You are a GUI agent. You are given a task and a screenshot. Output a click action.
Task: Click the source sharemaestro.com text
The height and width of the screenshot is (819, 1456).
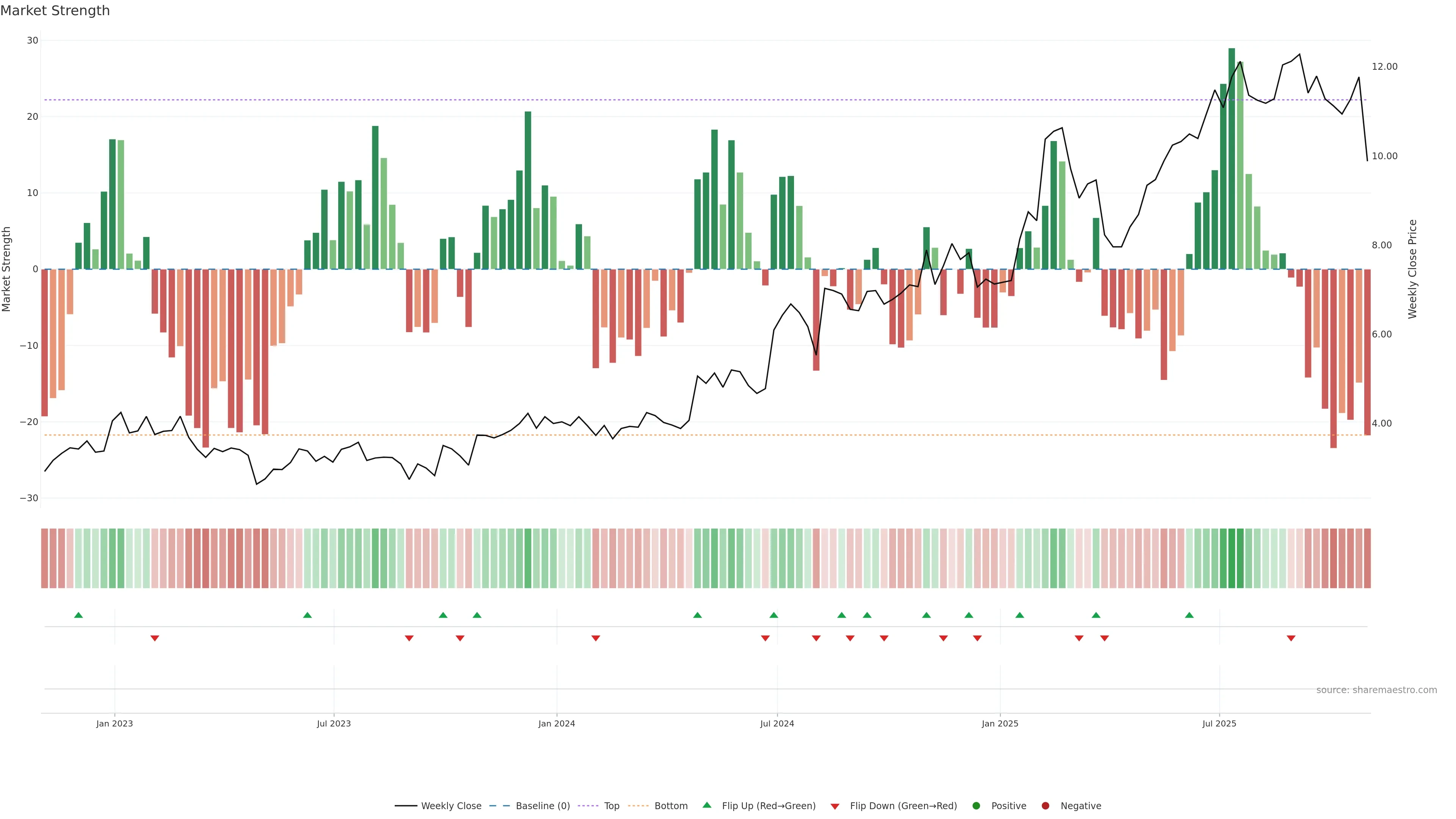coord(1376,690)
